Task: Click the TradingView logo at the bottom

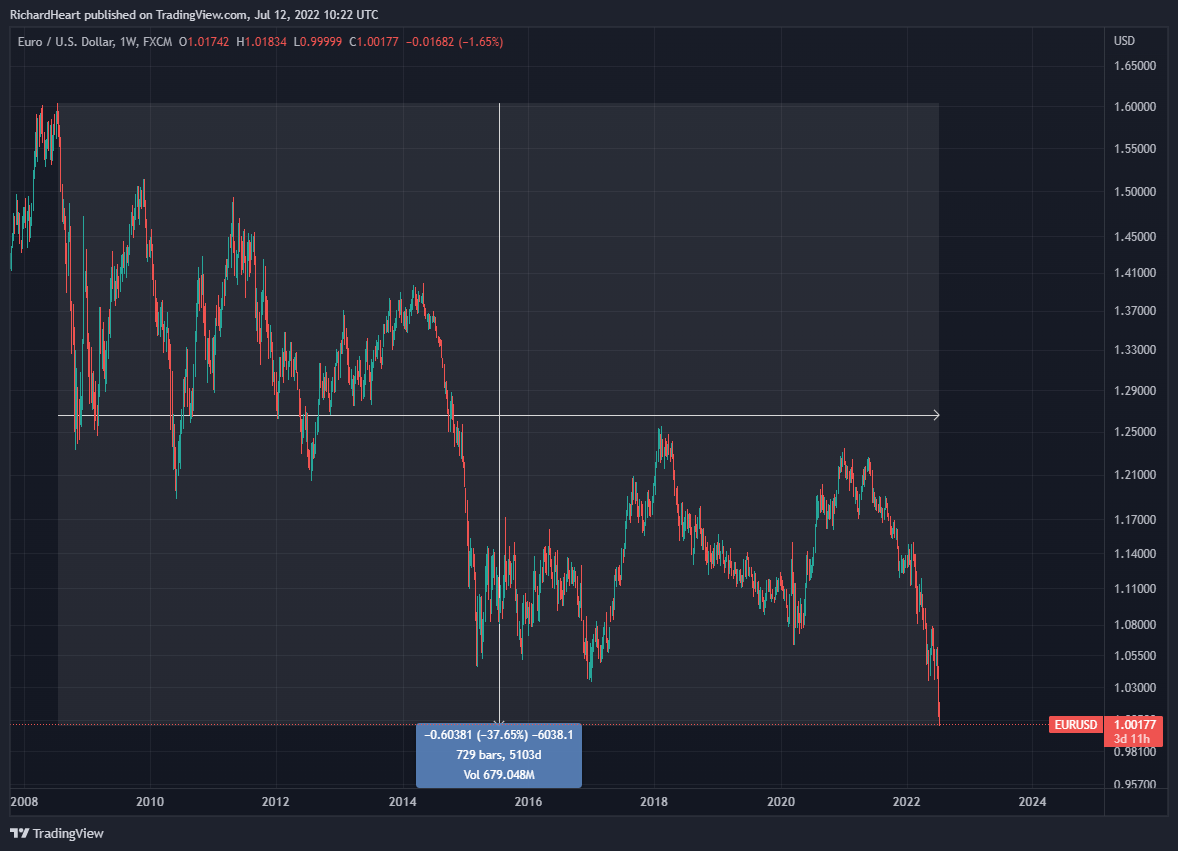Action: pos(57,833)
